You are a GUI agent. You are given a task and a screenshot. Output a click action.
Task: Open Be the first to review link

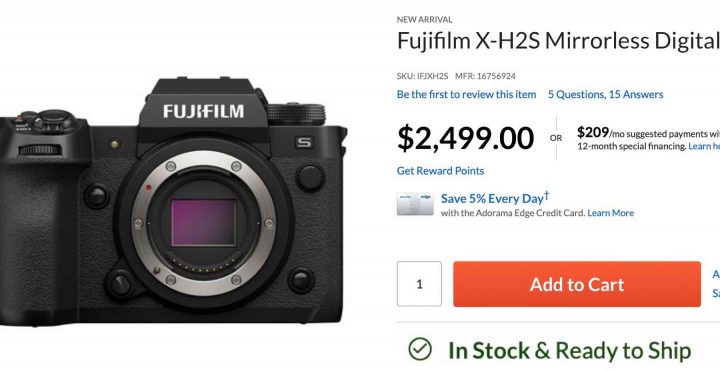coord(467,95)
